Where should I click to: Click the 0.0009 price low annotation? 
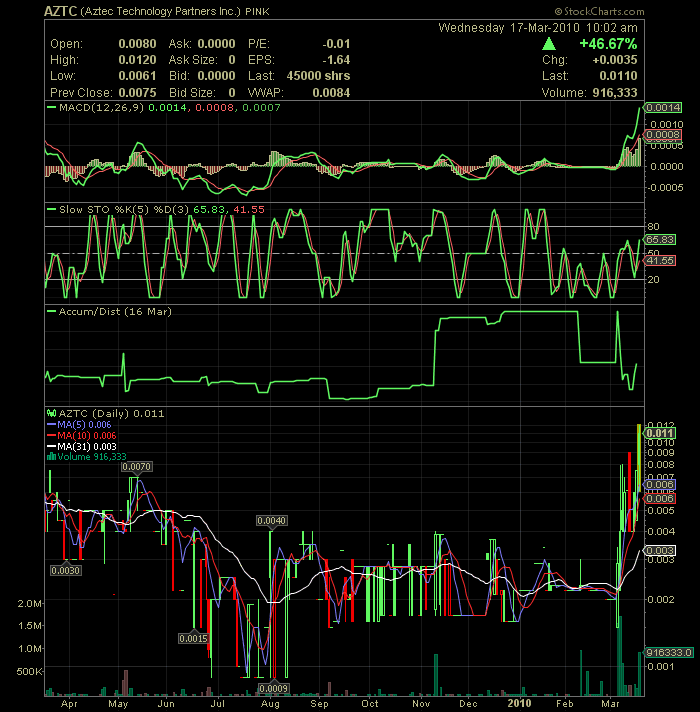274,688
